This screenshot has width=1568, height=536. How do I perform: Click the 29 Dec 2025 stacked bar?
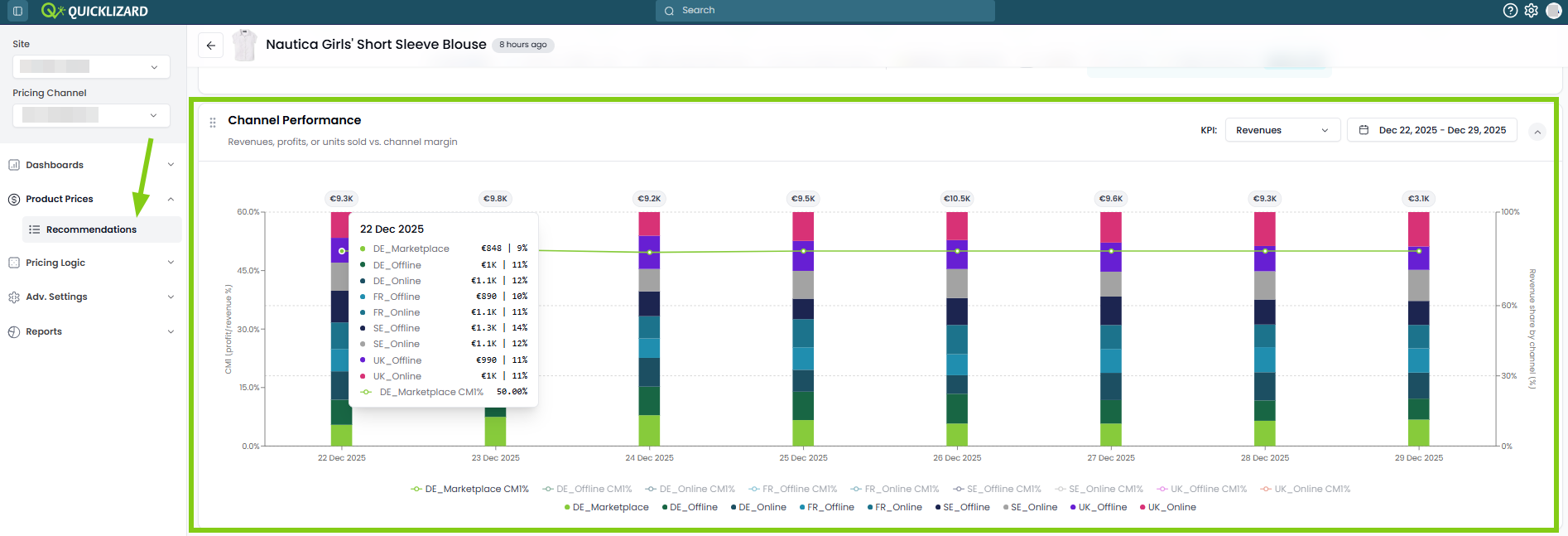tap(1419, 329)
